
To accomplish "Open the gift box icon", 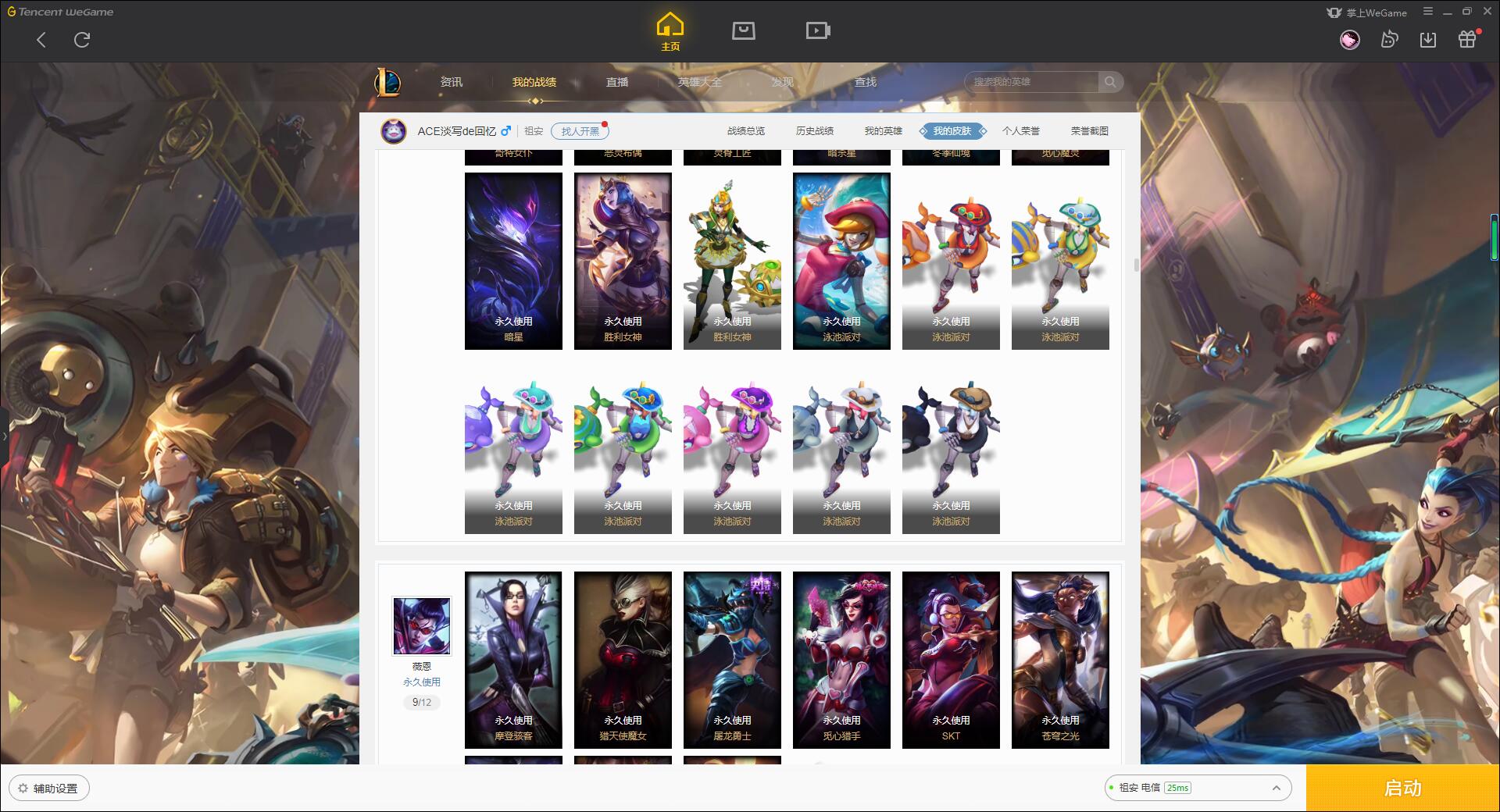I will pyautogui.click(x=1467, y=39).
